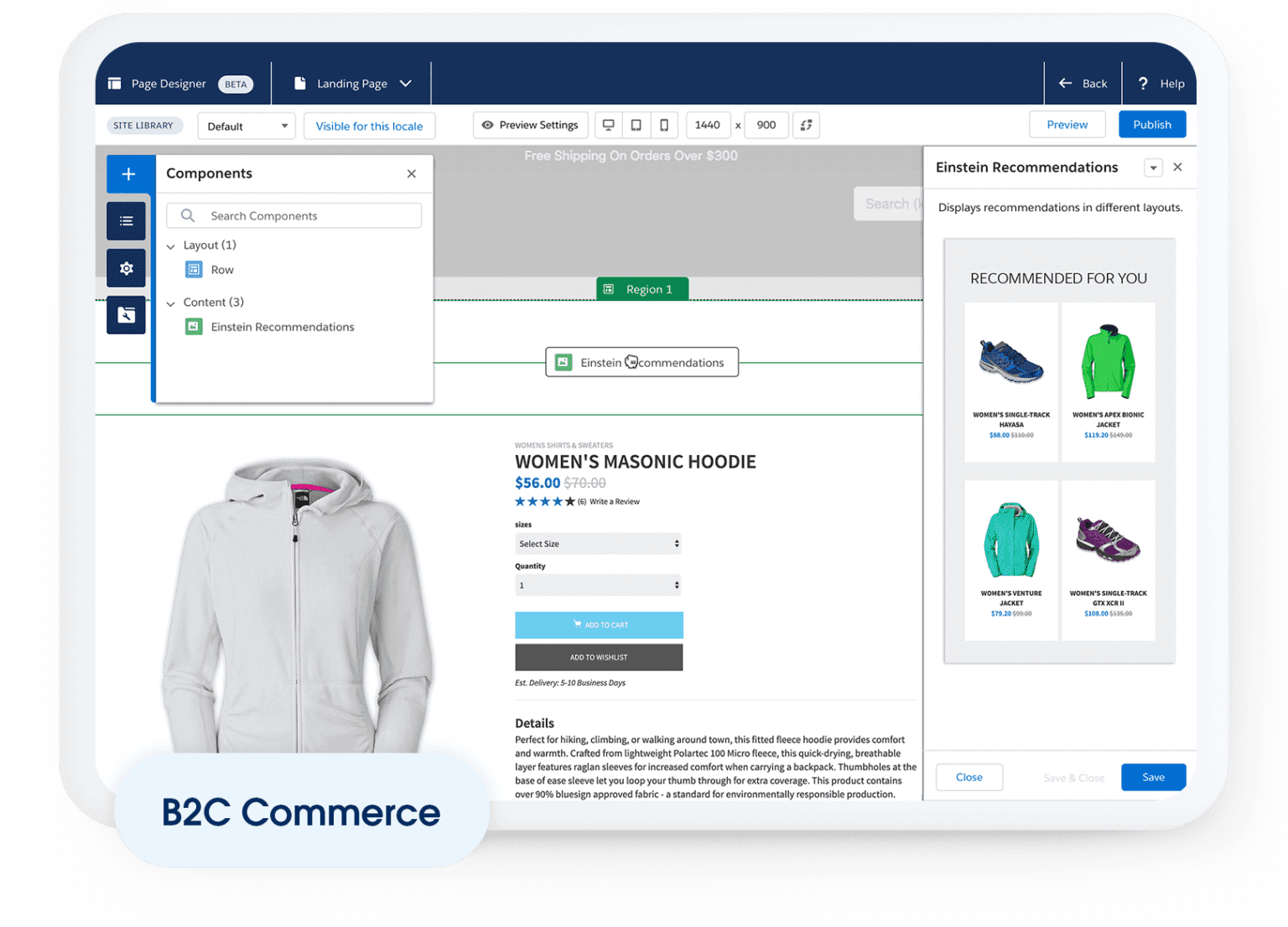1288x927 pixels.
Task: Collapse the Layout (1) section
Action: coord(171,246)
